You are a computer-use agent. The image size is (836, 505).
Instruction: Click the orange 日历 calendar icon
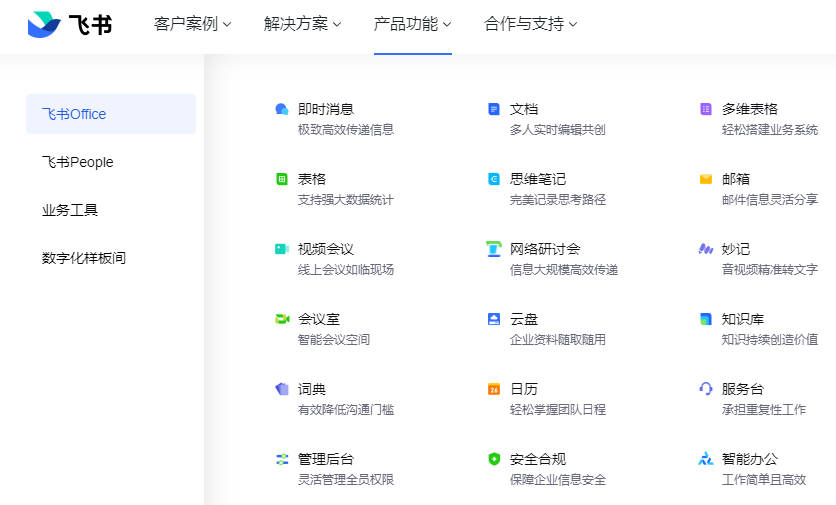pyautogui.click(x=494, y=389)
